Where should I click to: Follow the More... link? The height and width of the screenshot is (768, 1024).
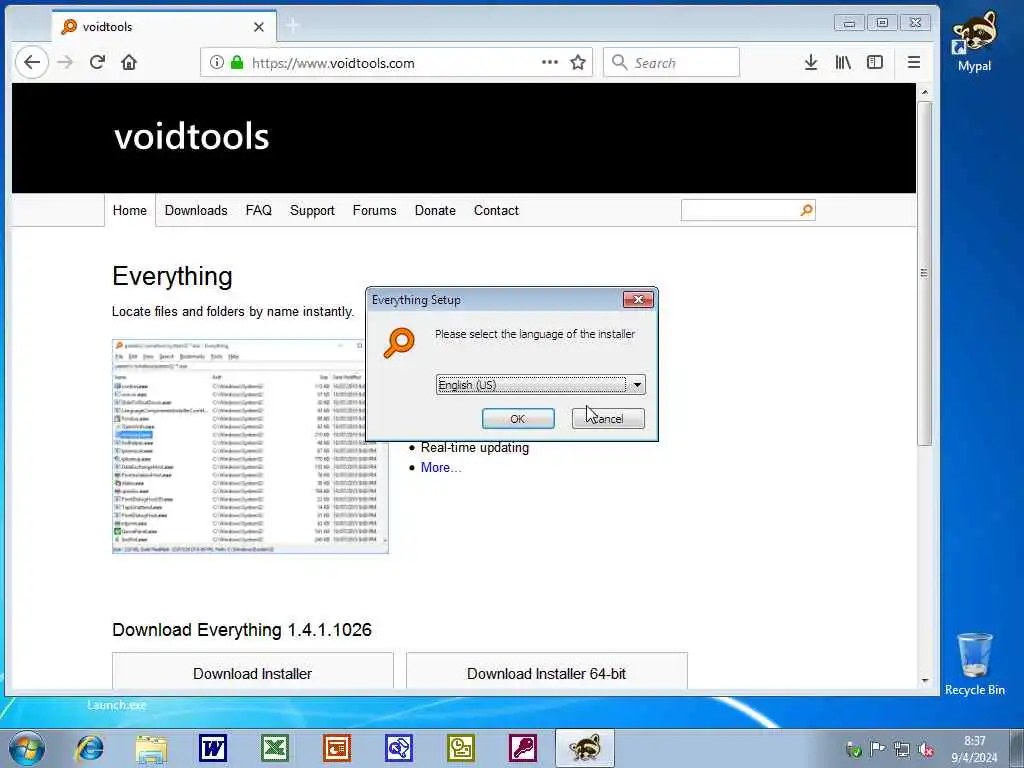441,468
